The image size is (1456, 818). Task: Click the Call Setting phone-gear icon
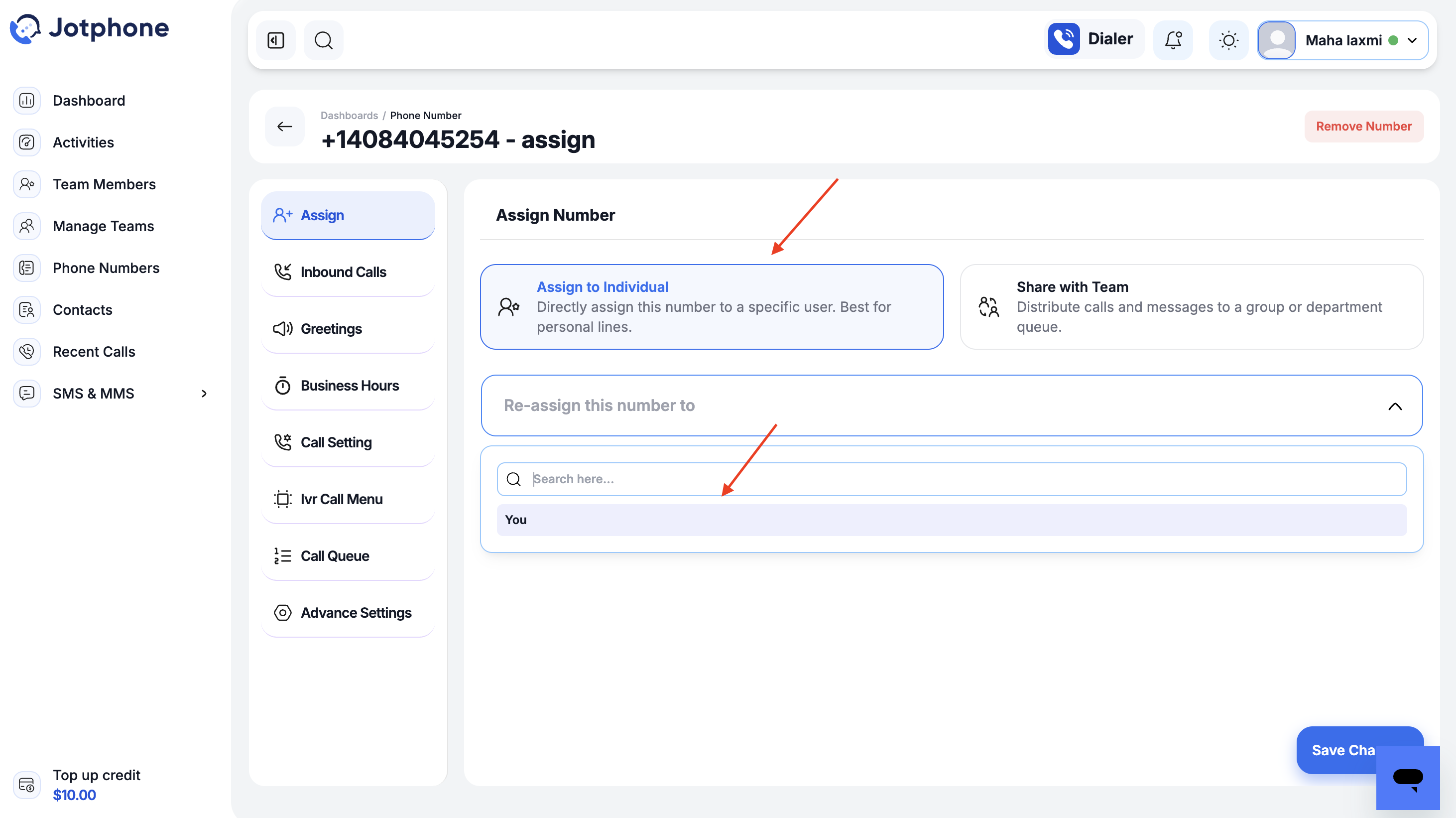coord(283,443)
